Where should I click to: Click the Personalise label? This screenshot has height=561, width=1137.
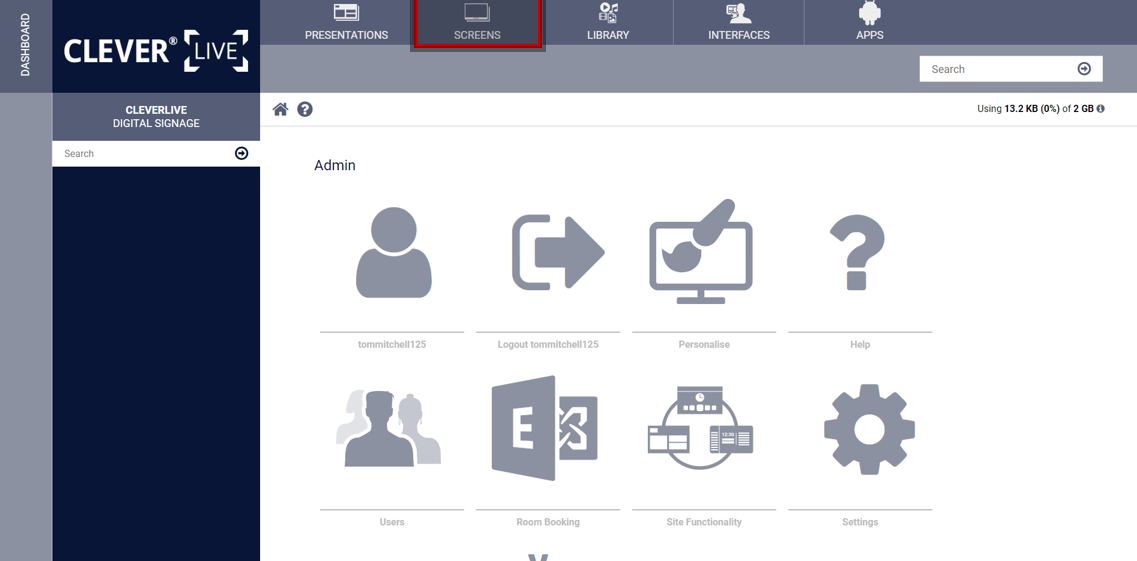pos(704,344)
